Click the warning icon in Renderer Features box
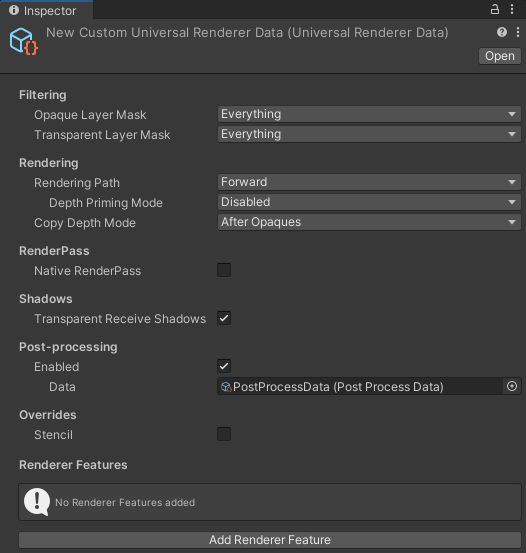526x553 pixels. [x=37, y=502]
